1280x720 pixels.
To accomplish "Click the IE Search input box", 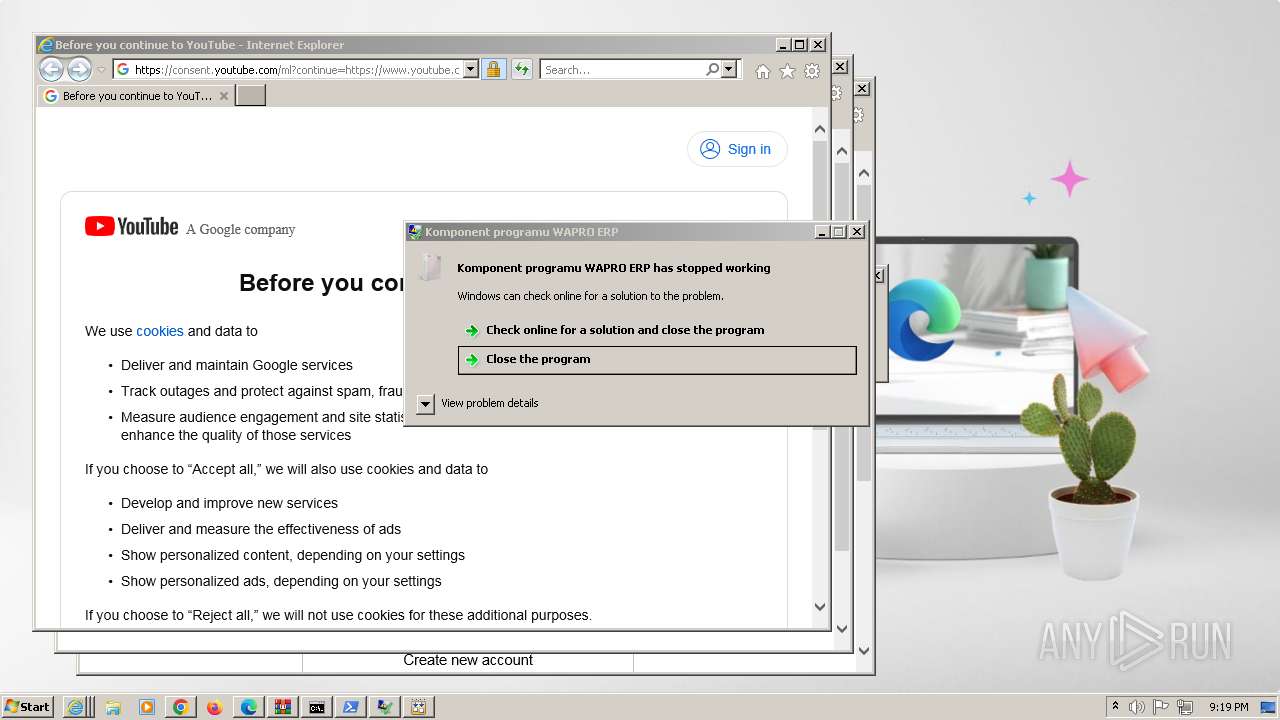I will [x=622, y=70].
